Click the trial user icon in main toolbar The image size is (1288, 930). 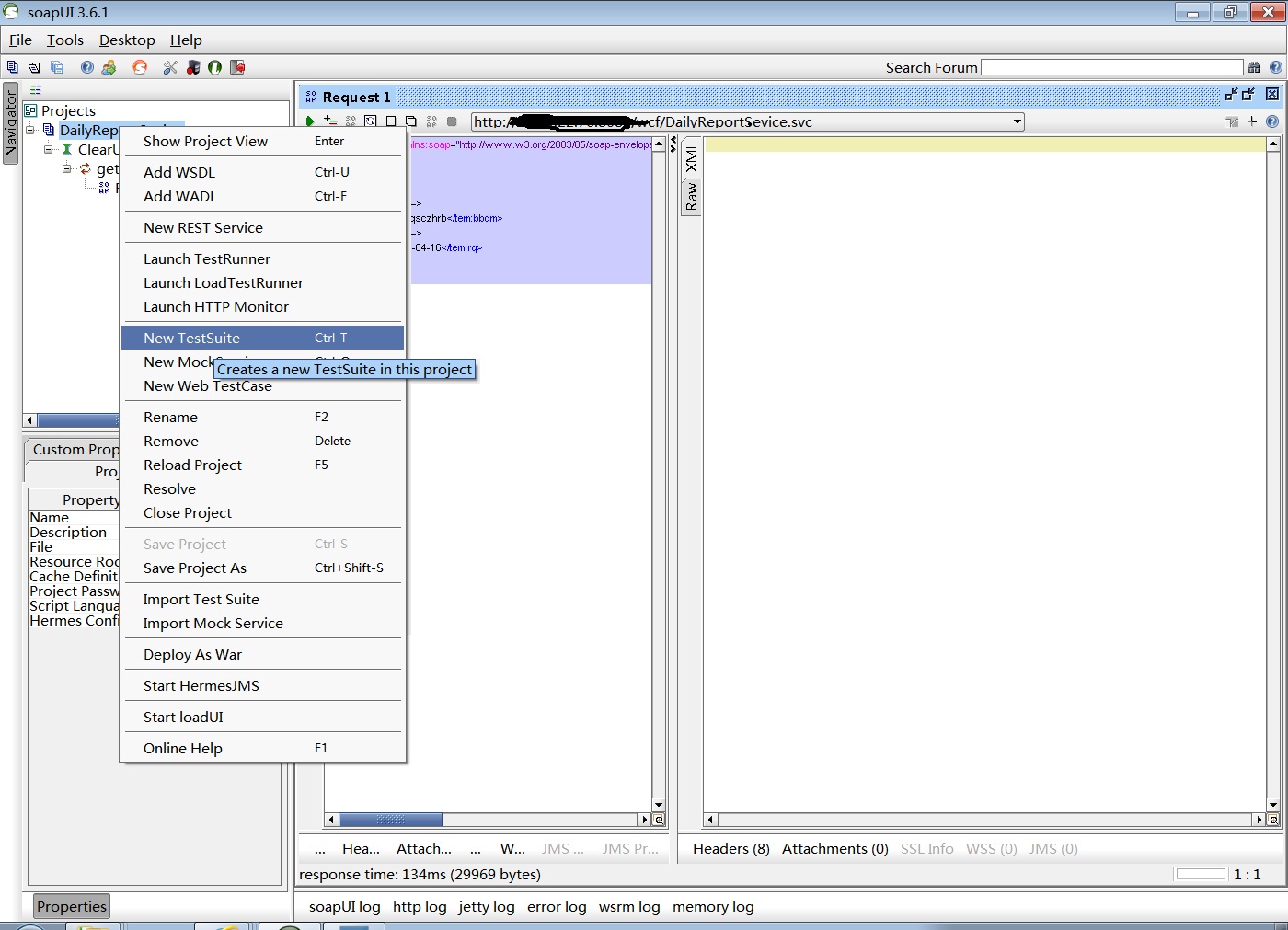[x=109, y=67]
